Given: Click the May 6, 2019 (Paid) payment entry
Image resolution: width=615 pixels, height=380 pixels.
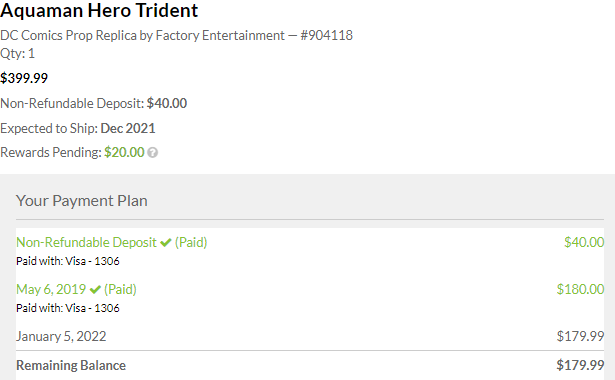Looking at the screenshot, I should [76, 289].
